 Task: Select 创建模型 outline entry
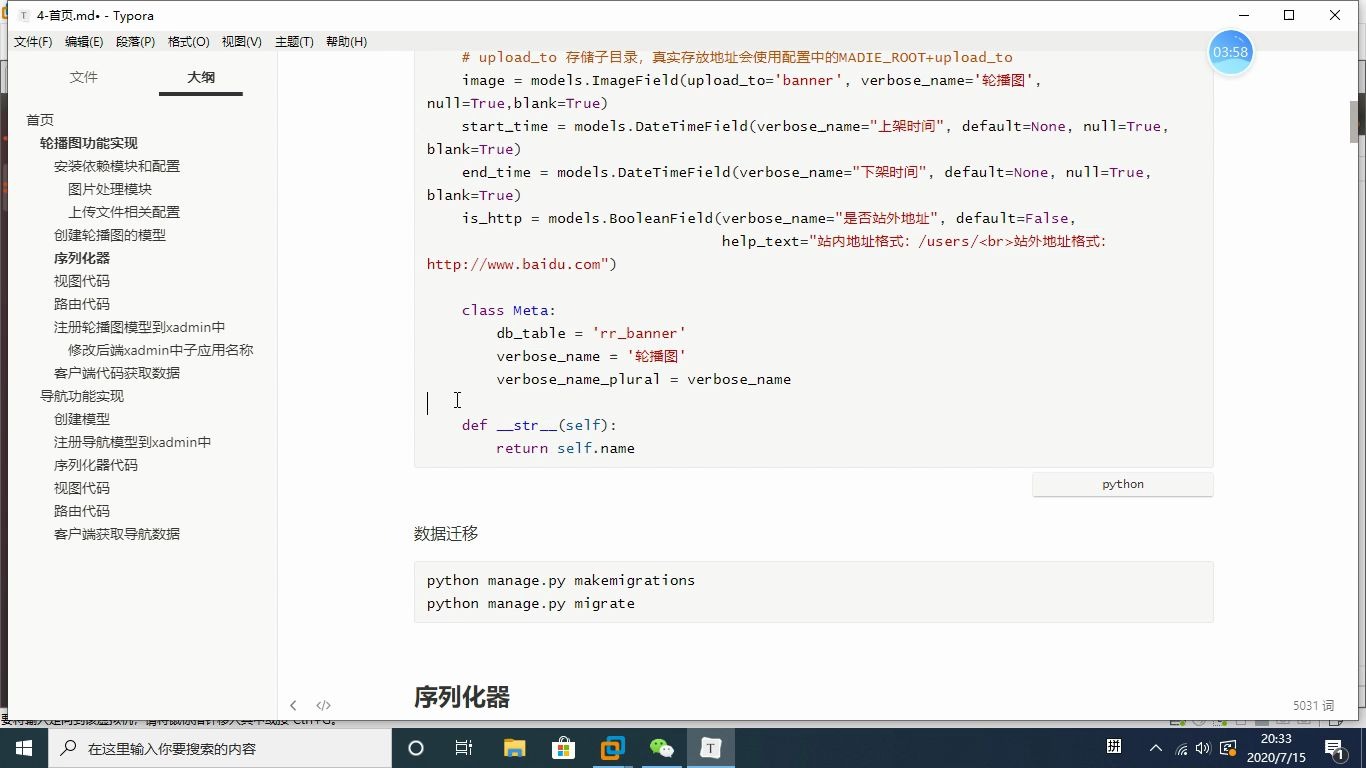tap(82, 419)
